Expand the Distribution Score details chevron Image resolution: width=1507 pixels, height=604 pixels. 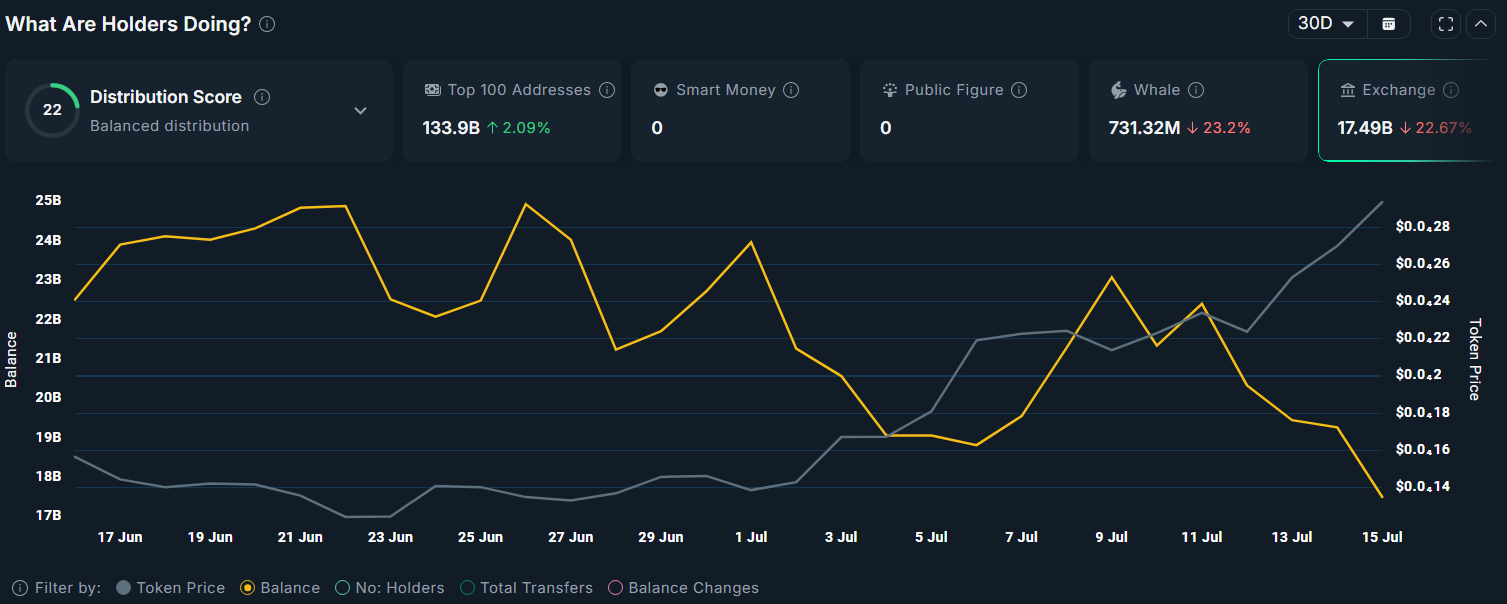(x=361, y=111)
